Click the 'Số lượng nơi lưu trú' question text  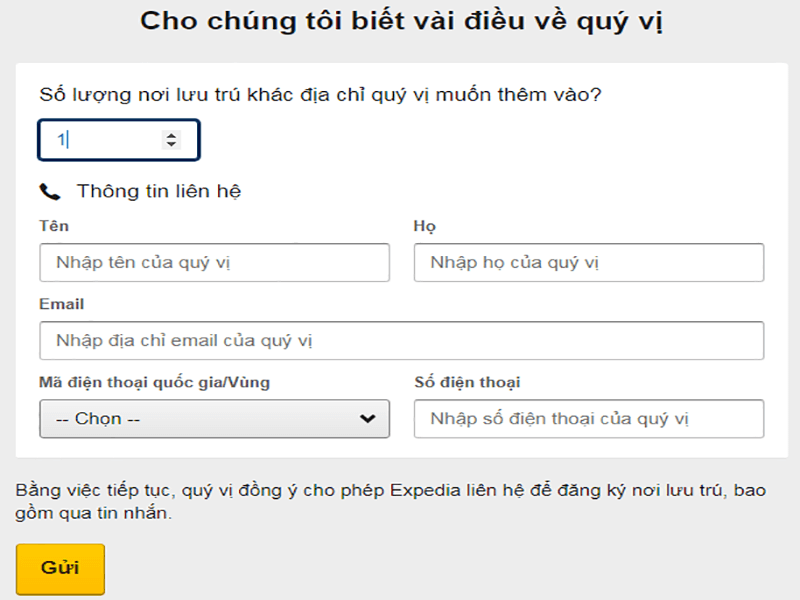pyautogui.click(x=321, y=96)
